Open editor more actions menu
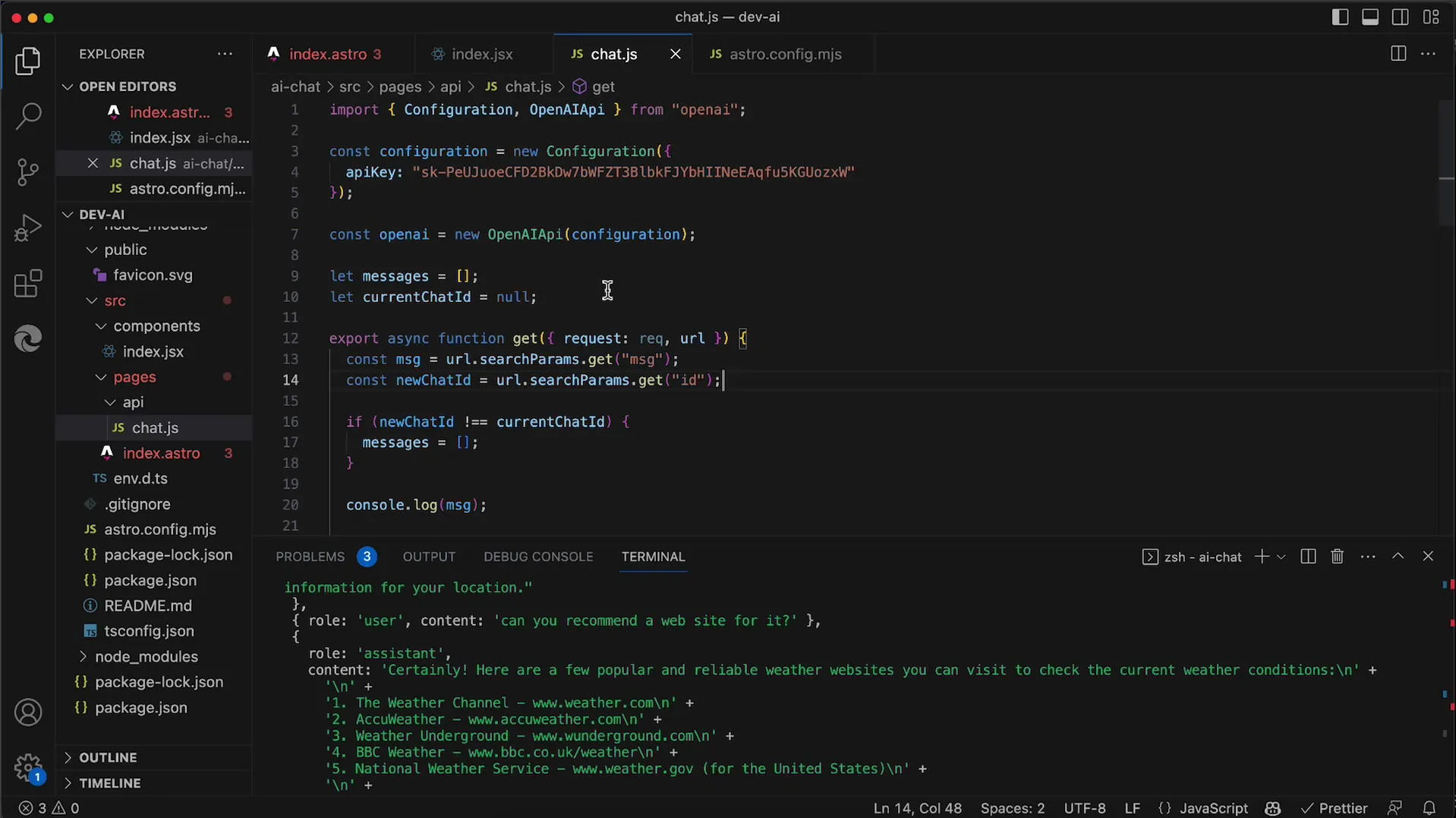Screen dimensions: 1456x818 pyautogui.click(x=1428, y=54)
